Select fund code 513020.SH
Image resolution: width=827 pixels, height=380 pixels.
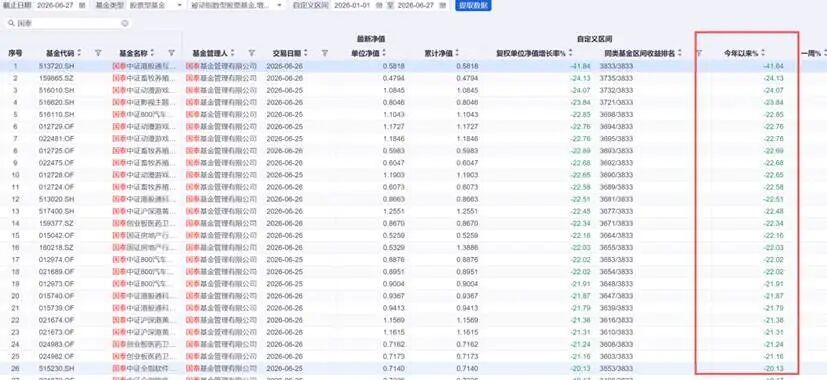coord(56,199)
